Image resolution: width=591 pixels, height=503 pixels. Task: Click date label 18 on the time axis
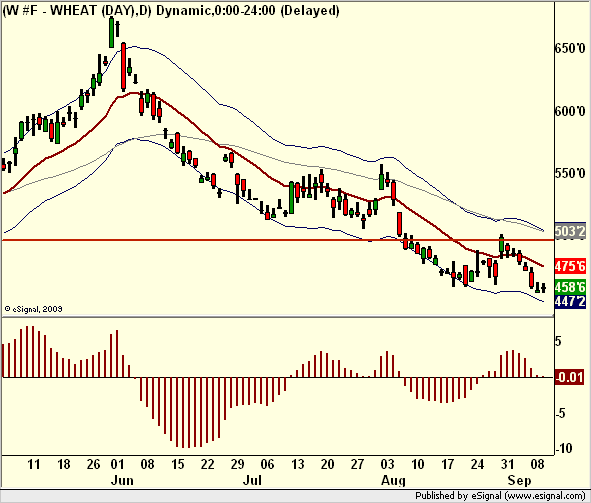pyautogui.click(x=64, y=464)
